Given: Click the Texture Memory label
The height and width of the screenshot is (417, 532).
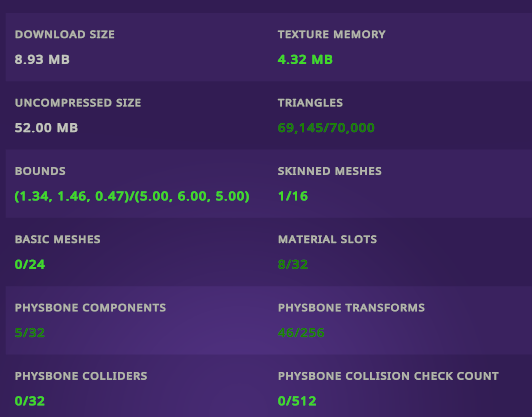Looking at the screenshot, I should [331, 34].
